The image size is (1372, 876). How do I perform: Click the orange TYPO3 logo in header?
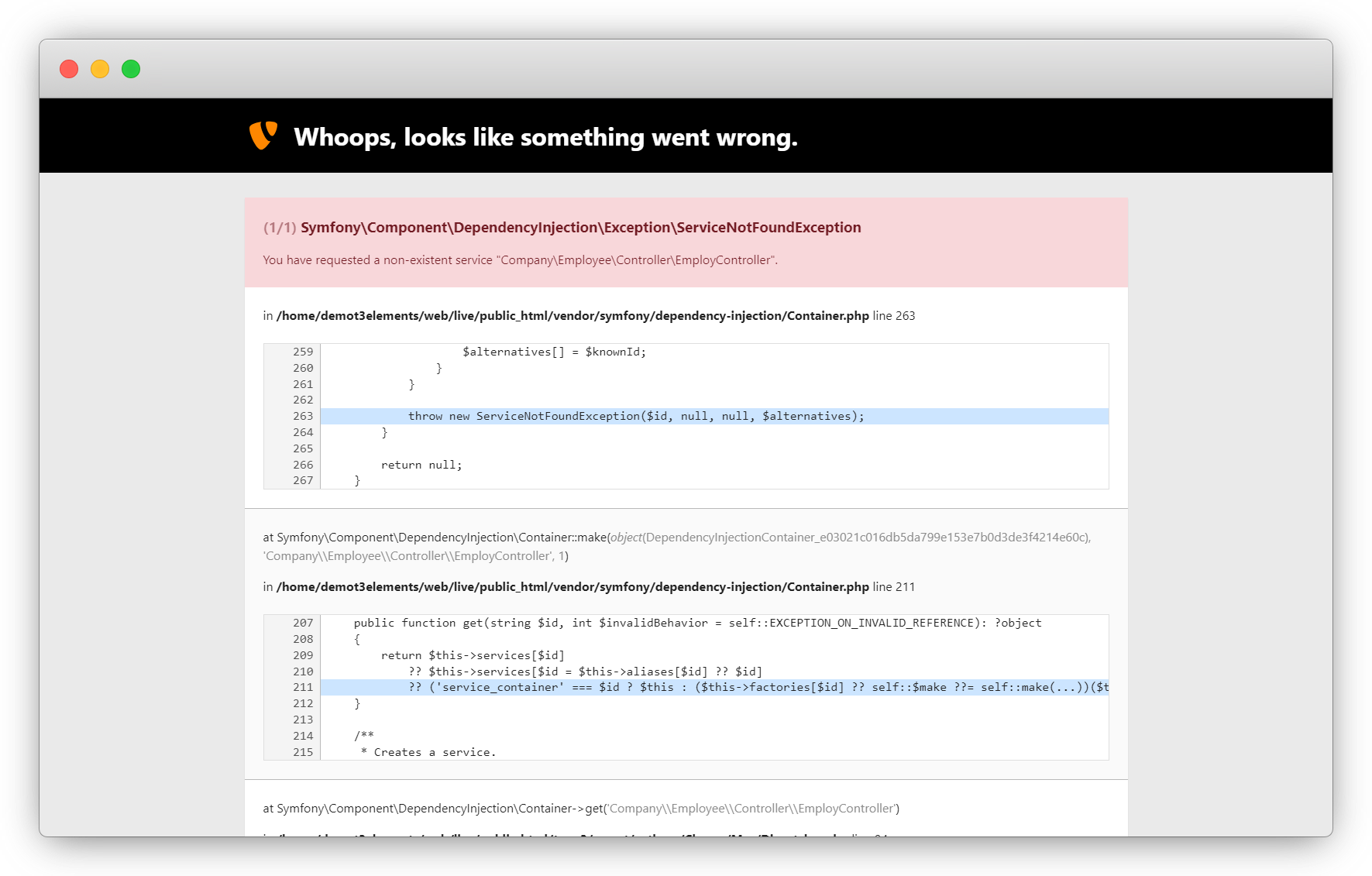tap(263, 136)
